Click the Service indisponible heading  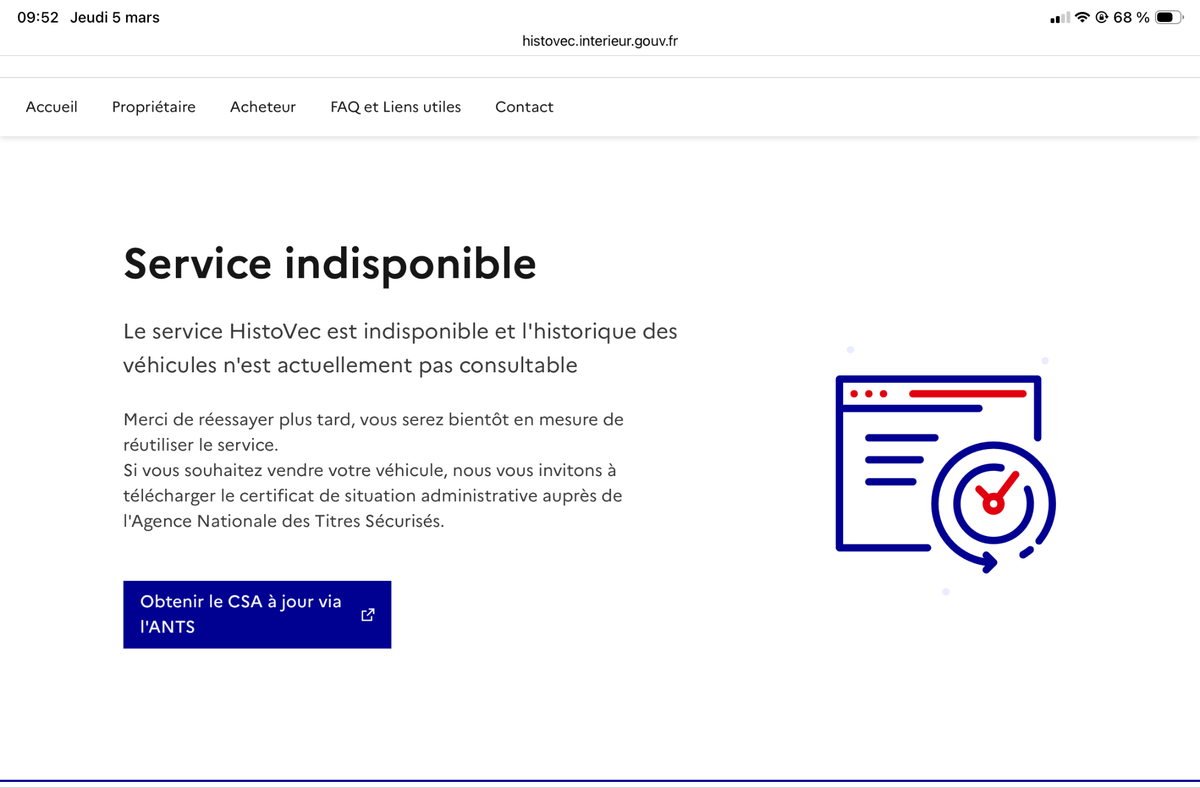click(x=330, y=264)
